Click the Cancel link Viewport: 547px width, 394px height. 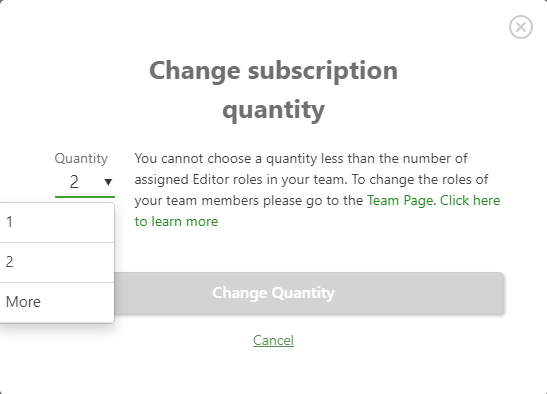point(274,340)
